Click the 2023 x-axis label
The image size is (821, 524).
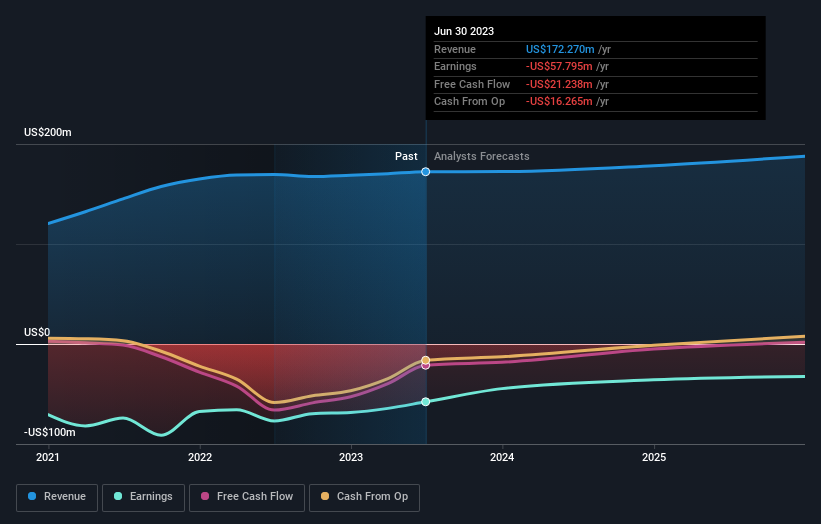coord(351,457)
